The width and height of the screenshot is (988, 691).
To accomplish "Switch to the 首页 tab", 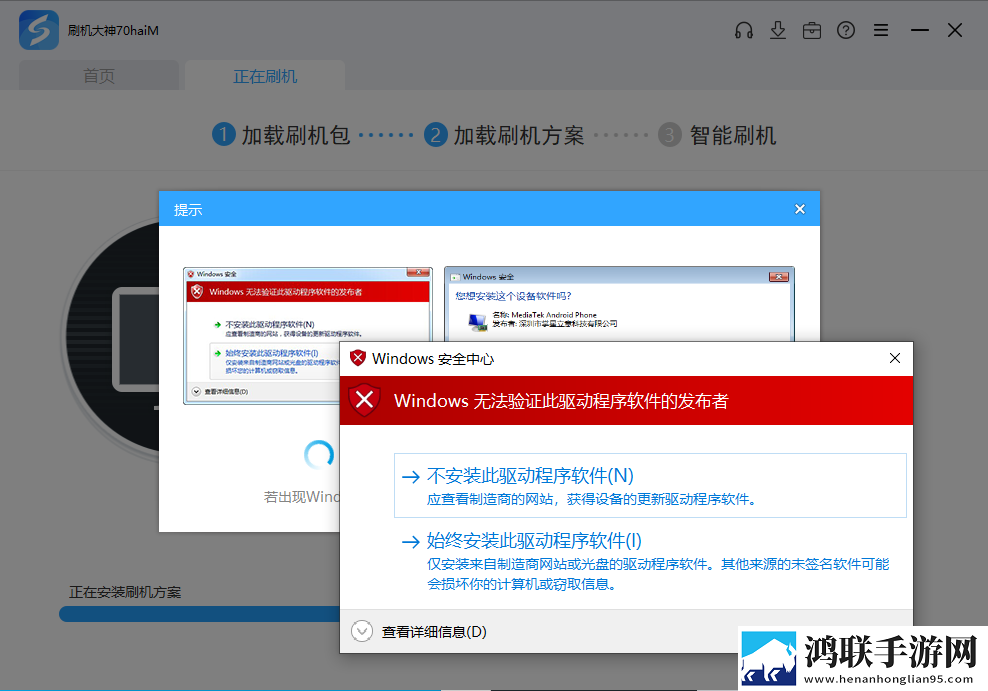I will click(x=99, y=76).
